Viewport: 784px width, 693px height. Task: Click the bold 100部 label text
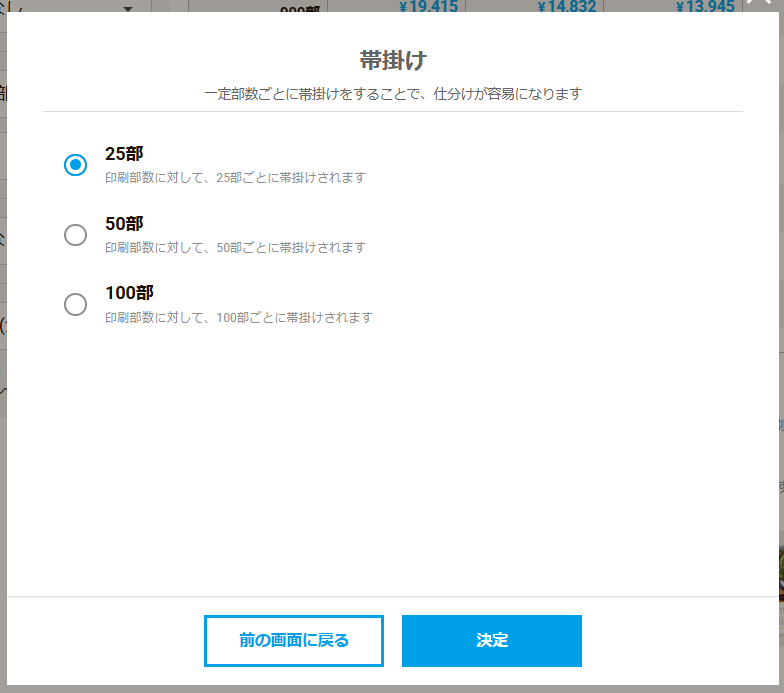pos(129,294)
